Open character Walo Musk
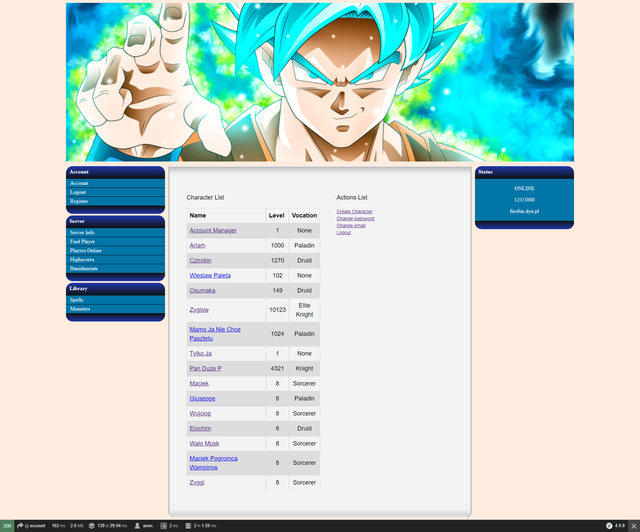This screenshot has width=640, height=532. (204, 443)
